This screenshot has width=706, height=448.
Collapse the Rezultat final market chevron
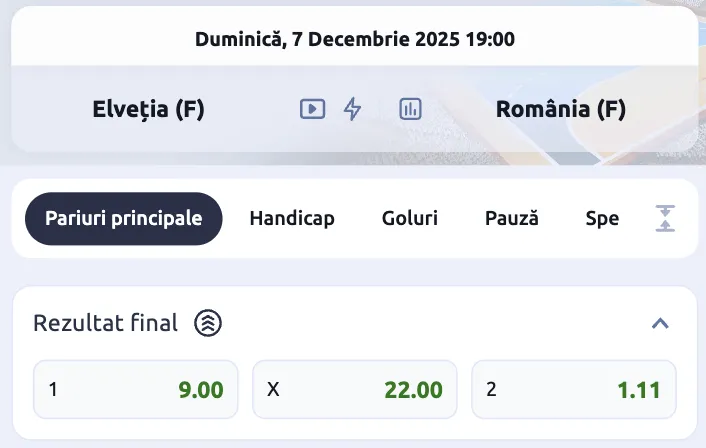(x=659, y=323)
